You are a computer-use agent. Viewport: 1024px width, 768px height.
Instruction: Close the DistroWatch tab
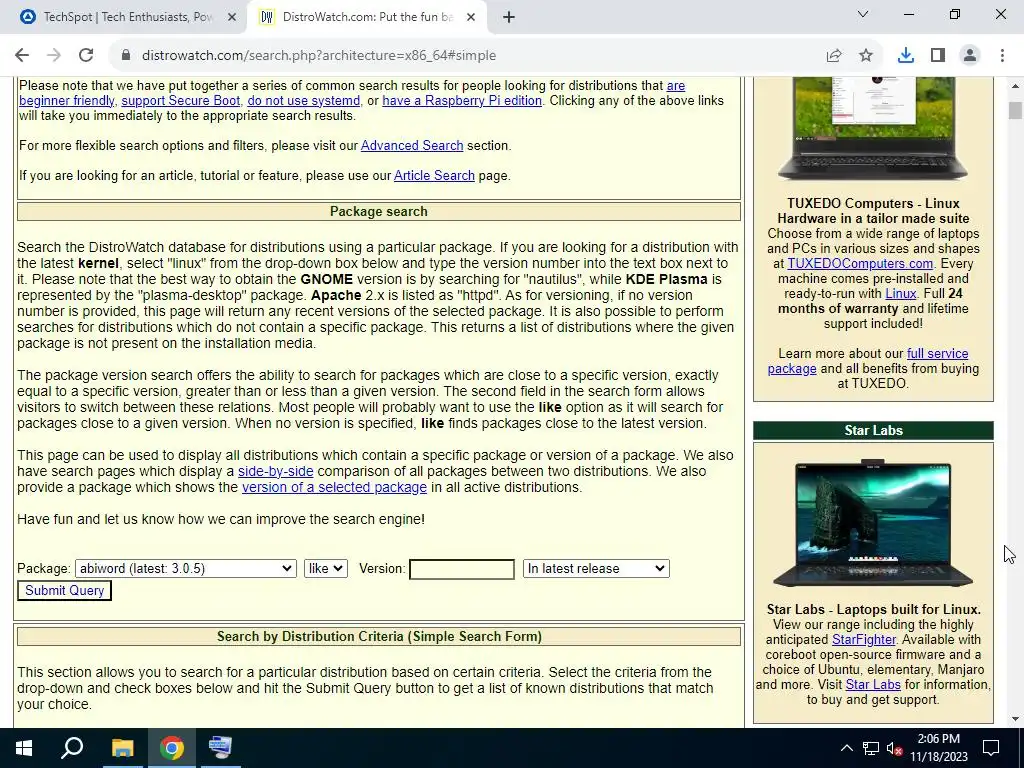tap(471, 17)
